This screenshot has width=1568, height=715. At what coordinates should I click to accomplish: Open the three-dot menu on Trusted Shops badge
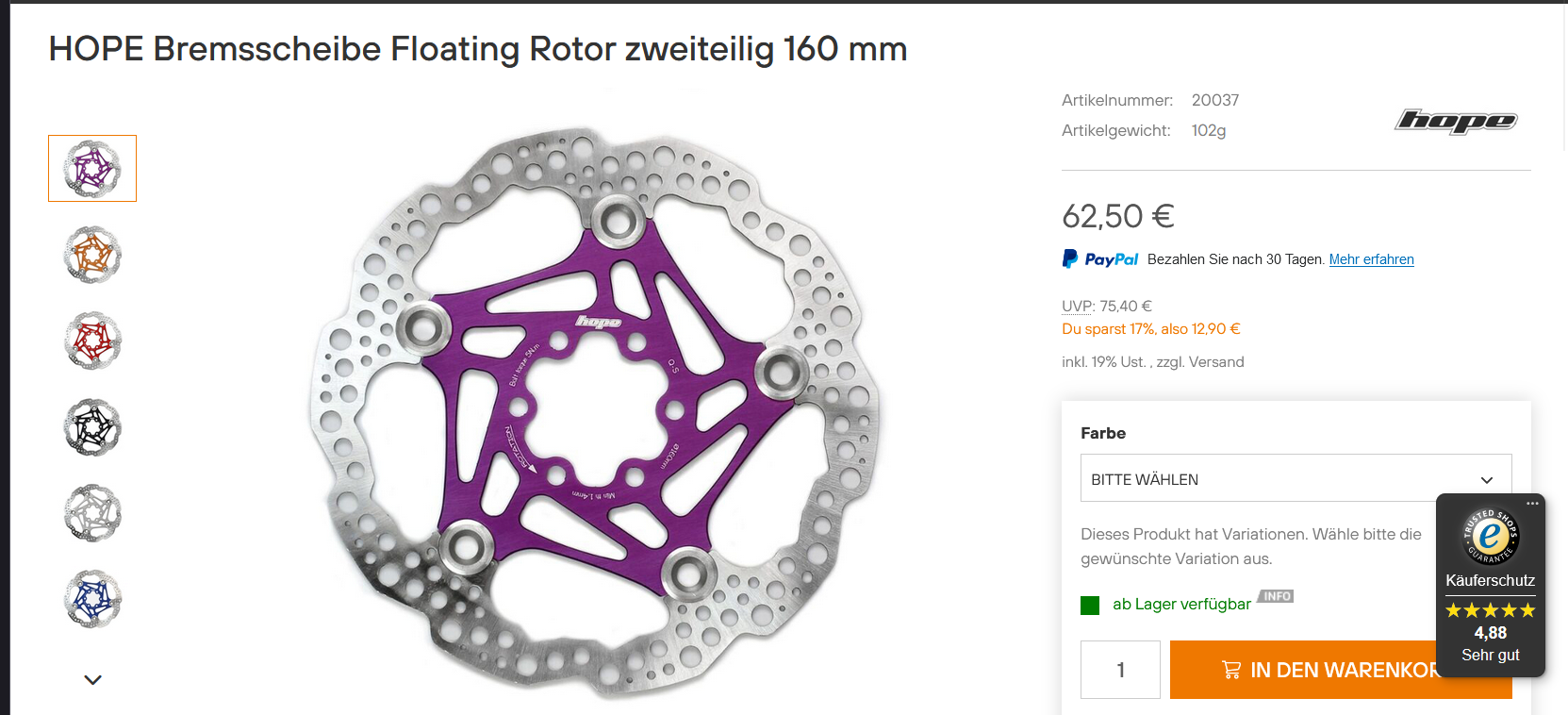tap(1532, 504)
